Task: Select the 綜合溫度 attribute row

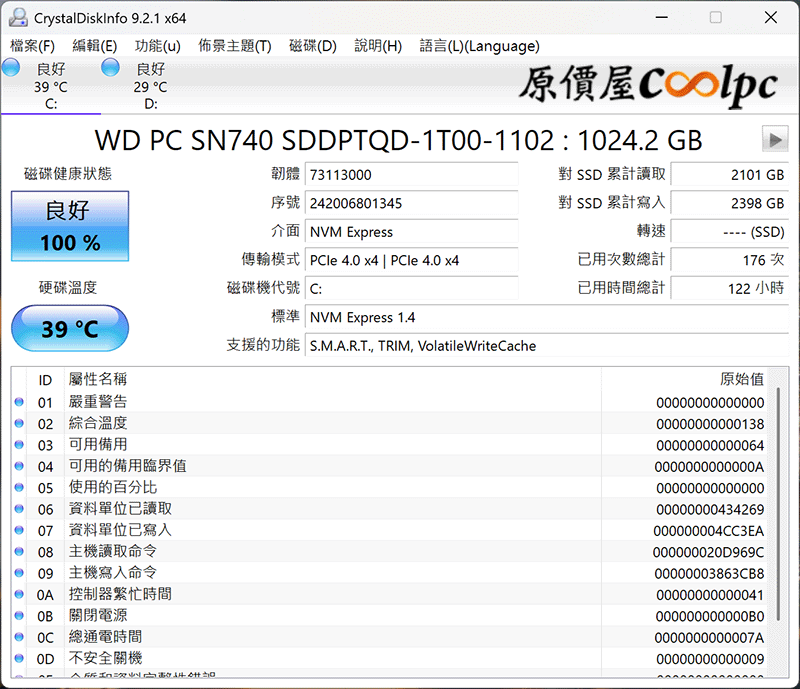Action: pyautogui.click(x=390, y=424)
